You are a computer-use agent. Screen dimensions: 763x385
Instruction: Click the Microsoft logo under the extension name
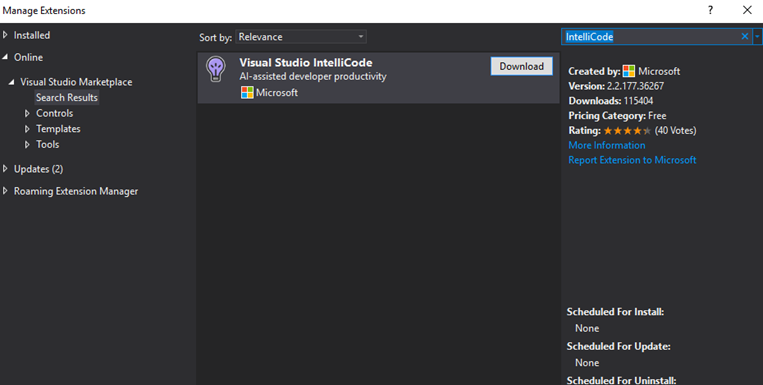tap(247, 92)
